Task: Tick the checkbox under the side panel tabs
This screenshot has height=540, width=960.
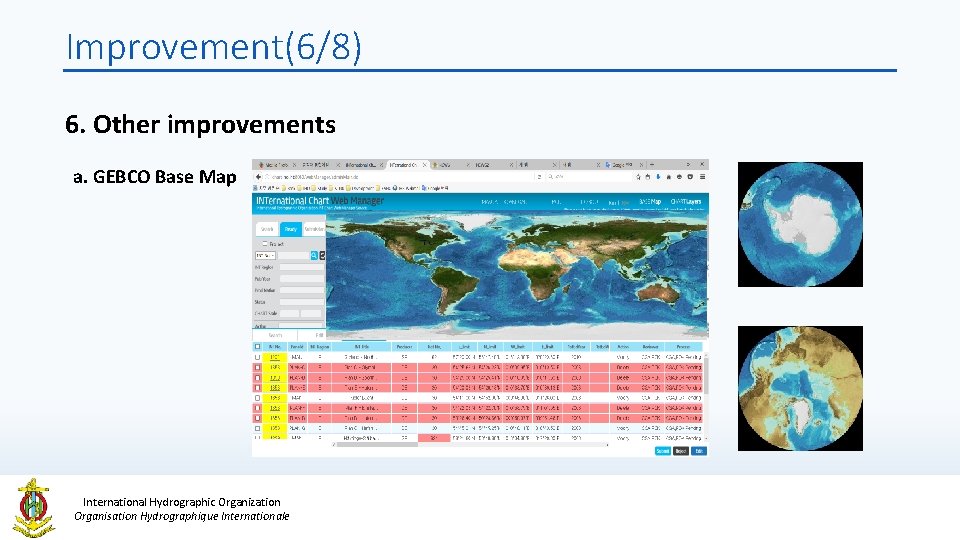Action: point(265,244)
